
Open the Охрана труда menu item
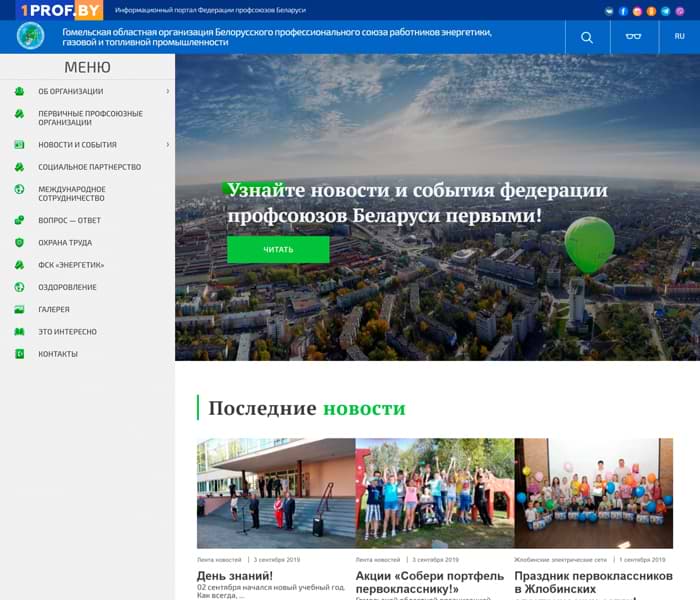[65, 242]
